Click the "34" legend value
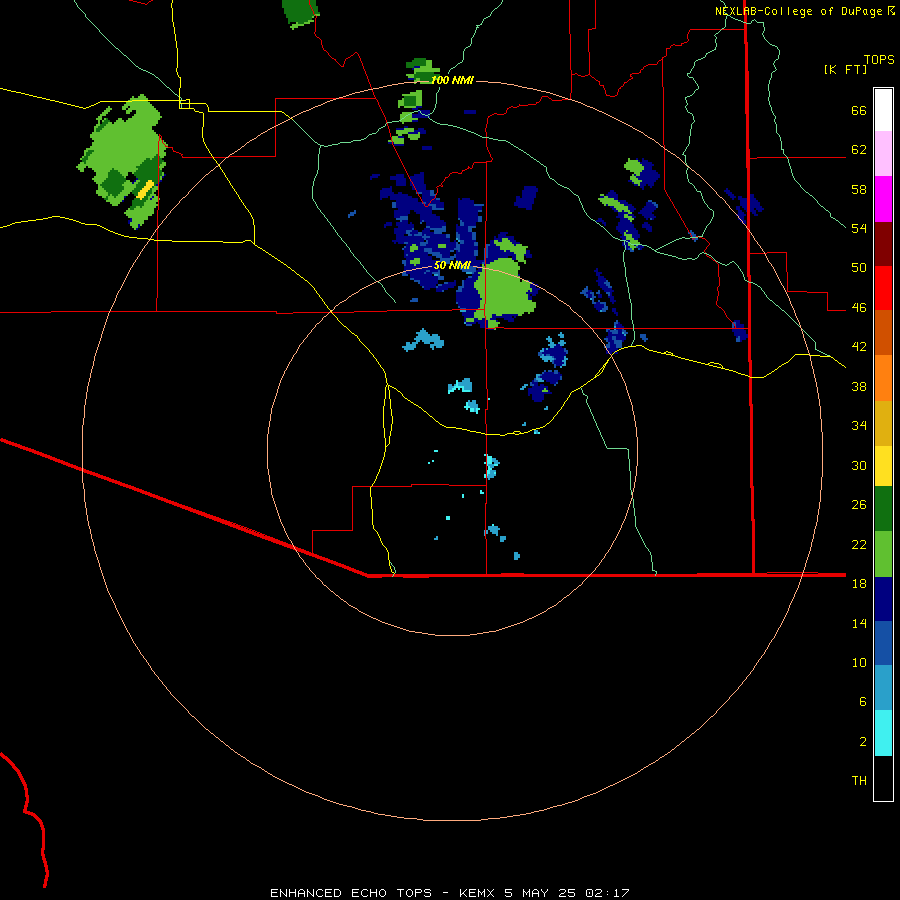The height and width of the screenshot is (900, 900). pos(859,426)
